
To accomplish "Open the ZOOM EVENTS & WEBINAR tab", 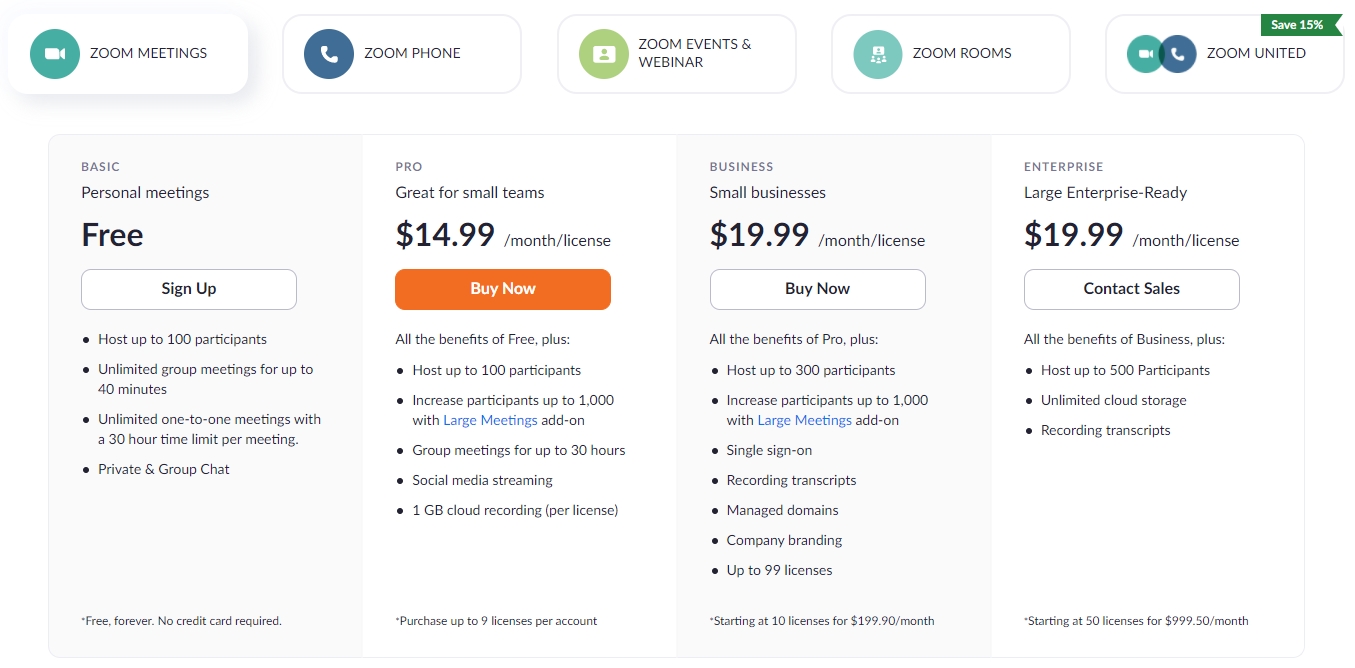I will 694,54.
